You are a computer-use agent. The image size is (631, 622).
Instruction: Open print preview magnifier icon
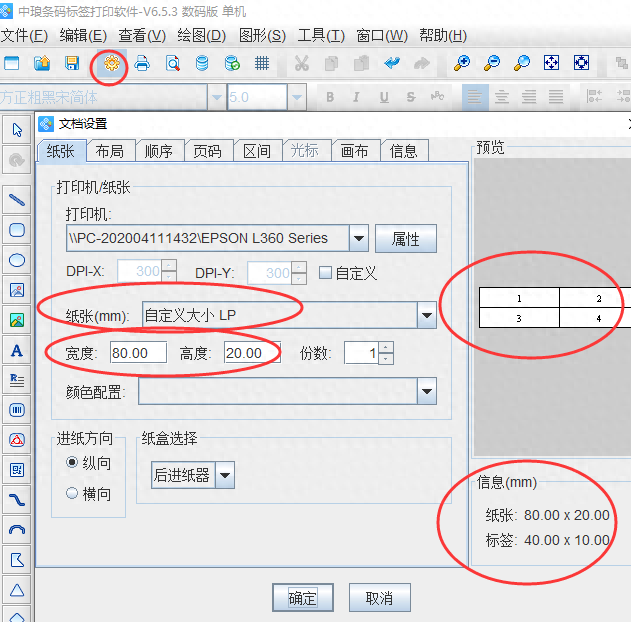pyautogui.click(x=172, y=64)
